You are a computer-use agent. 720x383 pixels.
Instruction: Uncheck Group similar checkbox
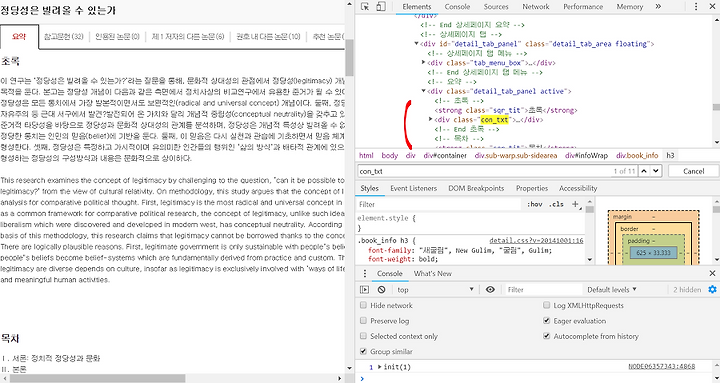coord(363,351)
